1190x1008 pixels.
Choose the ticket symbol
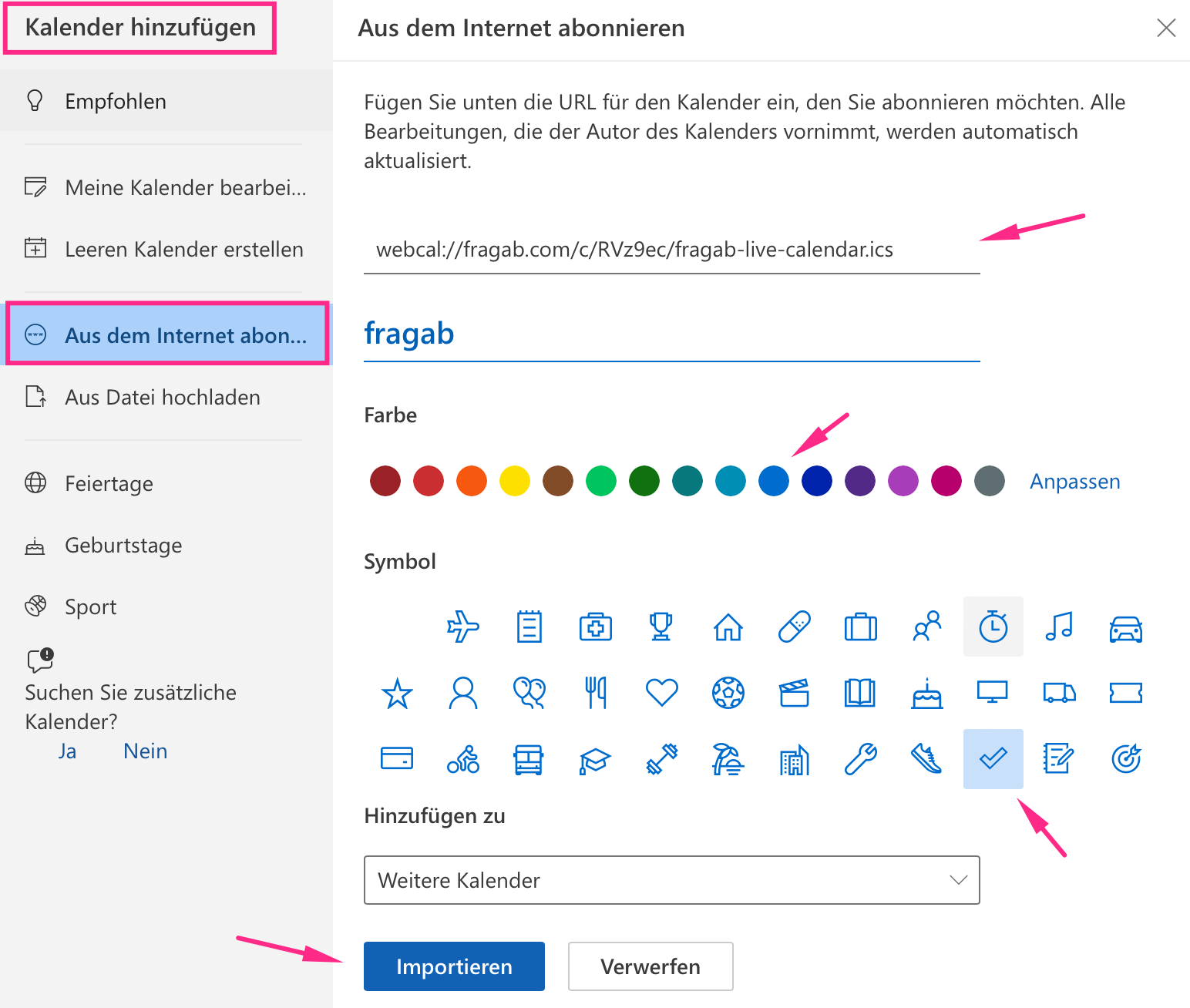[x=1126, y=693]
